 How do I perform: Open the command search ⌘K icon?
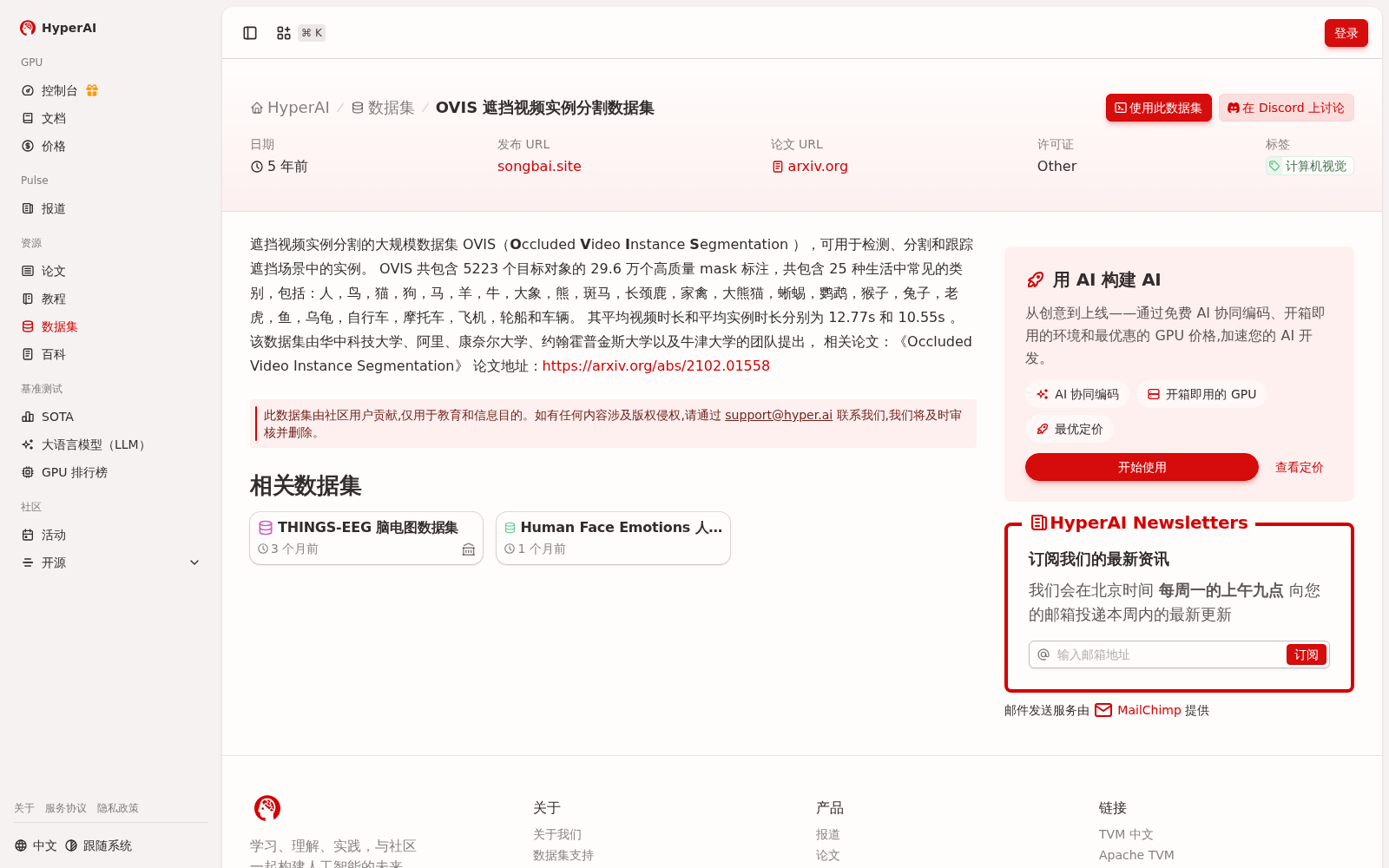click(x=284, y=33)
